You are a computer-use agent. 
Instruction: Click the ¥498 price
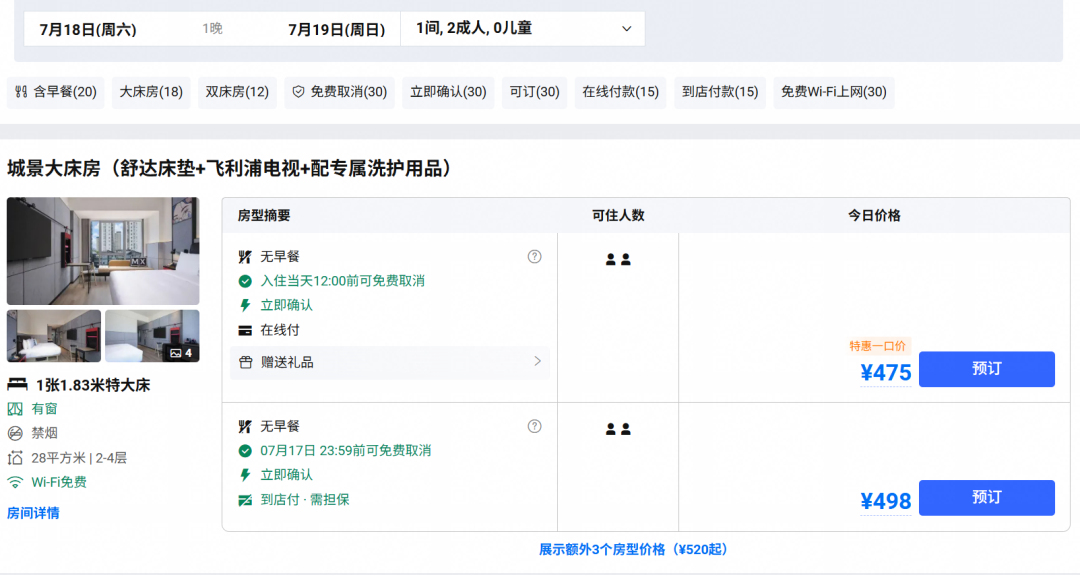(886, 501)
